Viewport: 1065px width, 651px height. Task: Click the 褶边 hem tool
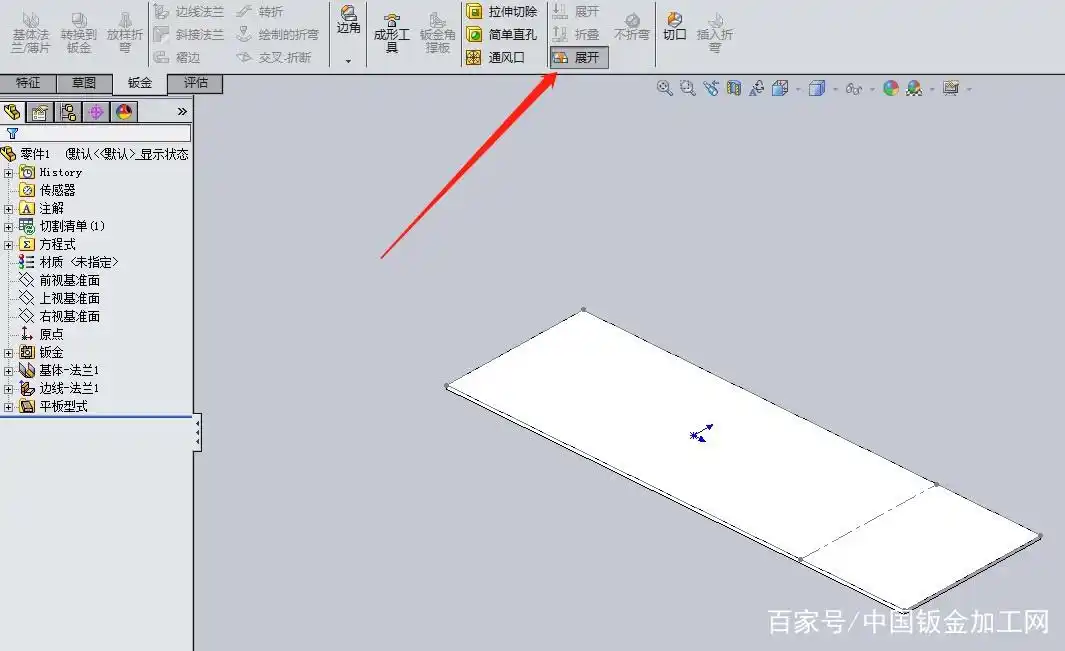point(177,57)
